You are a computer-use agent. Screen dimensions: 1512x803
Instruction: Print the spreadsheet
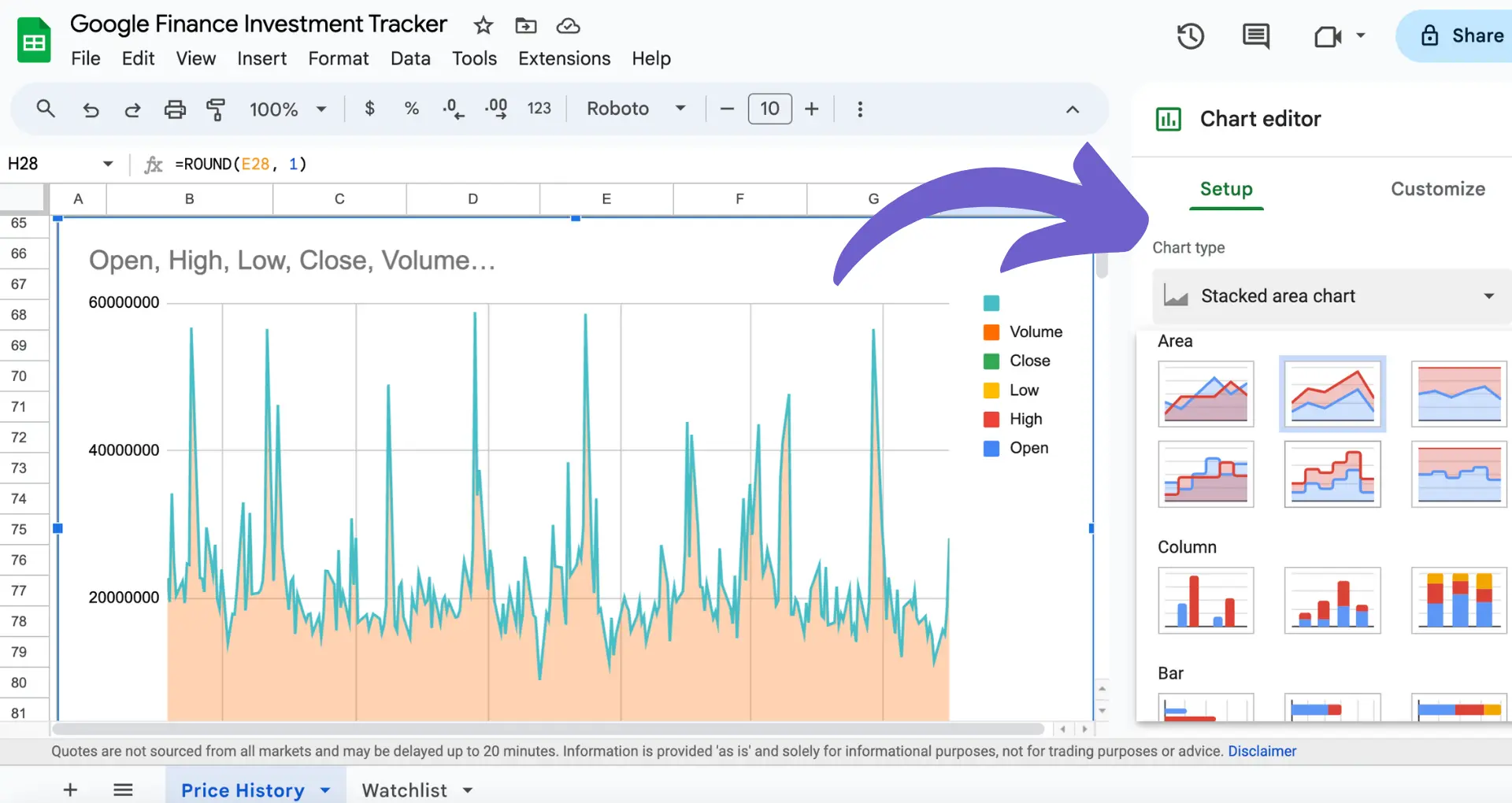click(x=175, y=109)
